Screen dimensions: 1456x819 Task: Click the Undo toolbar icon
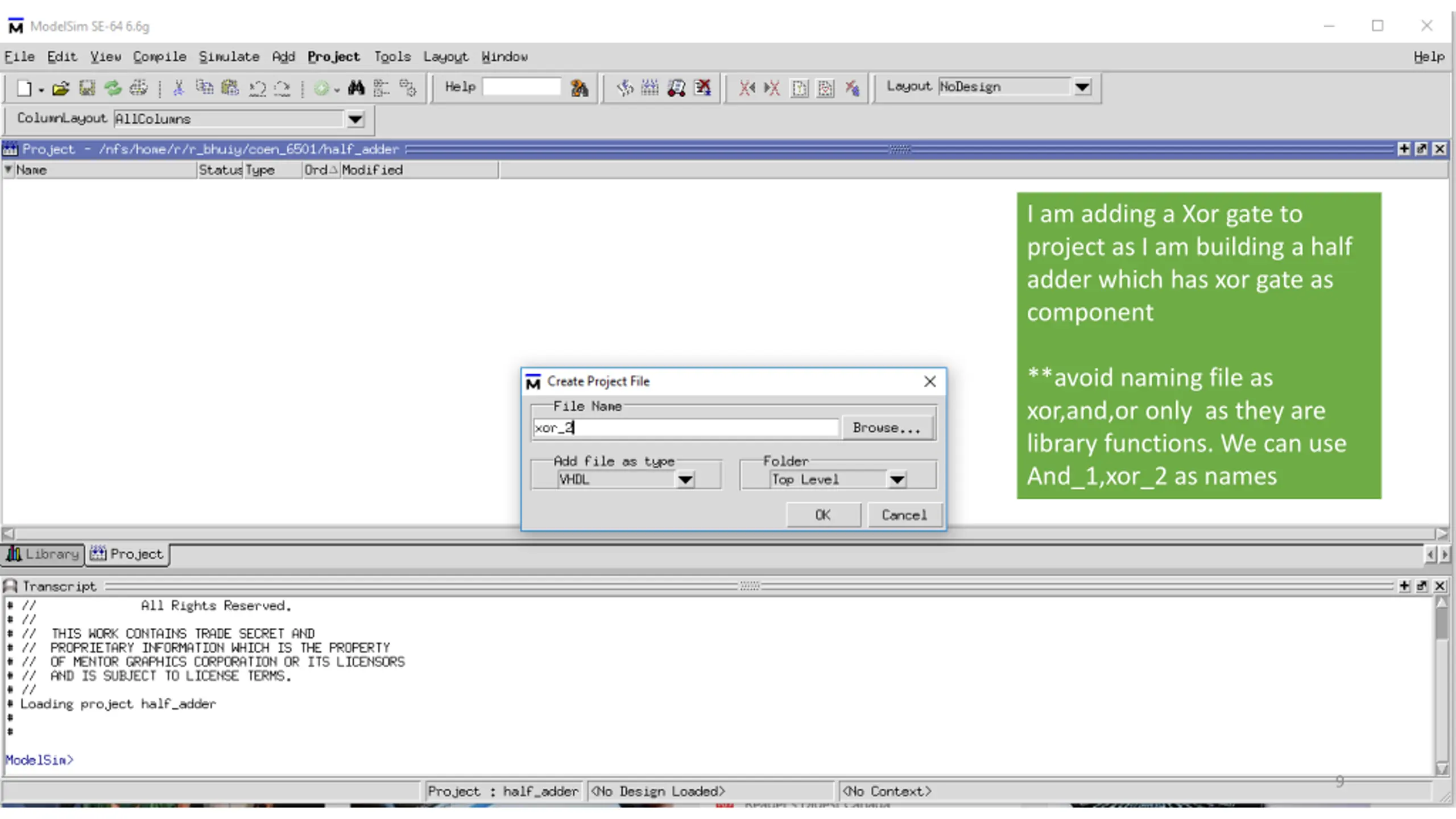(257, 88)
